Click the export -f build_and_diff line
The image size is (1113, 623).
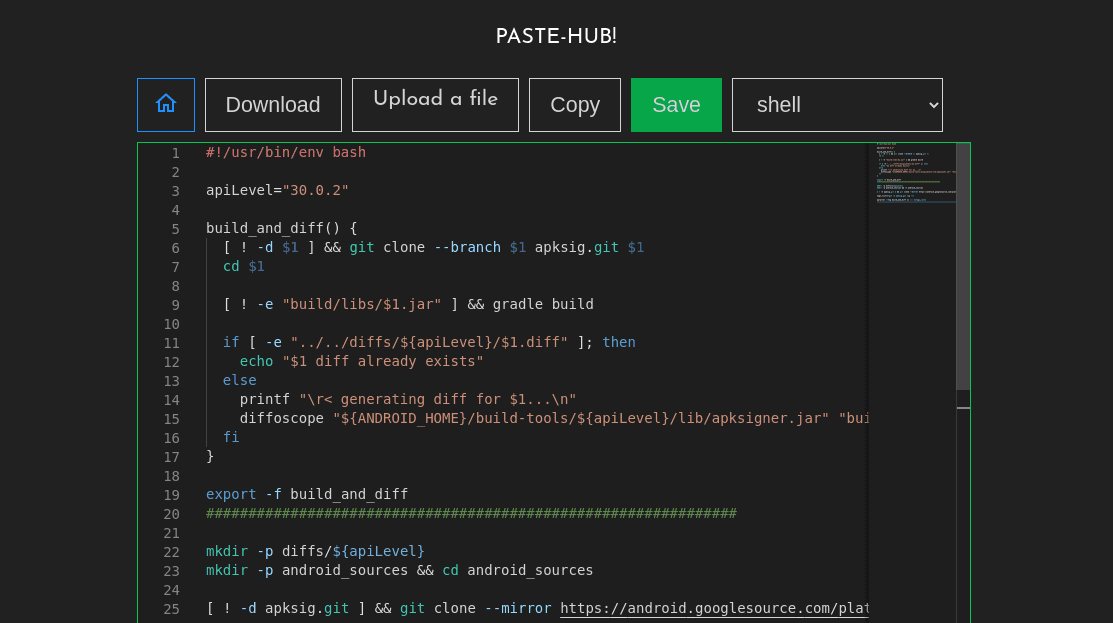(307, 494)
